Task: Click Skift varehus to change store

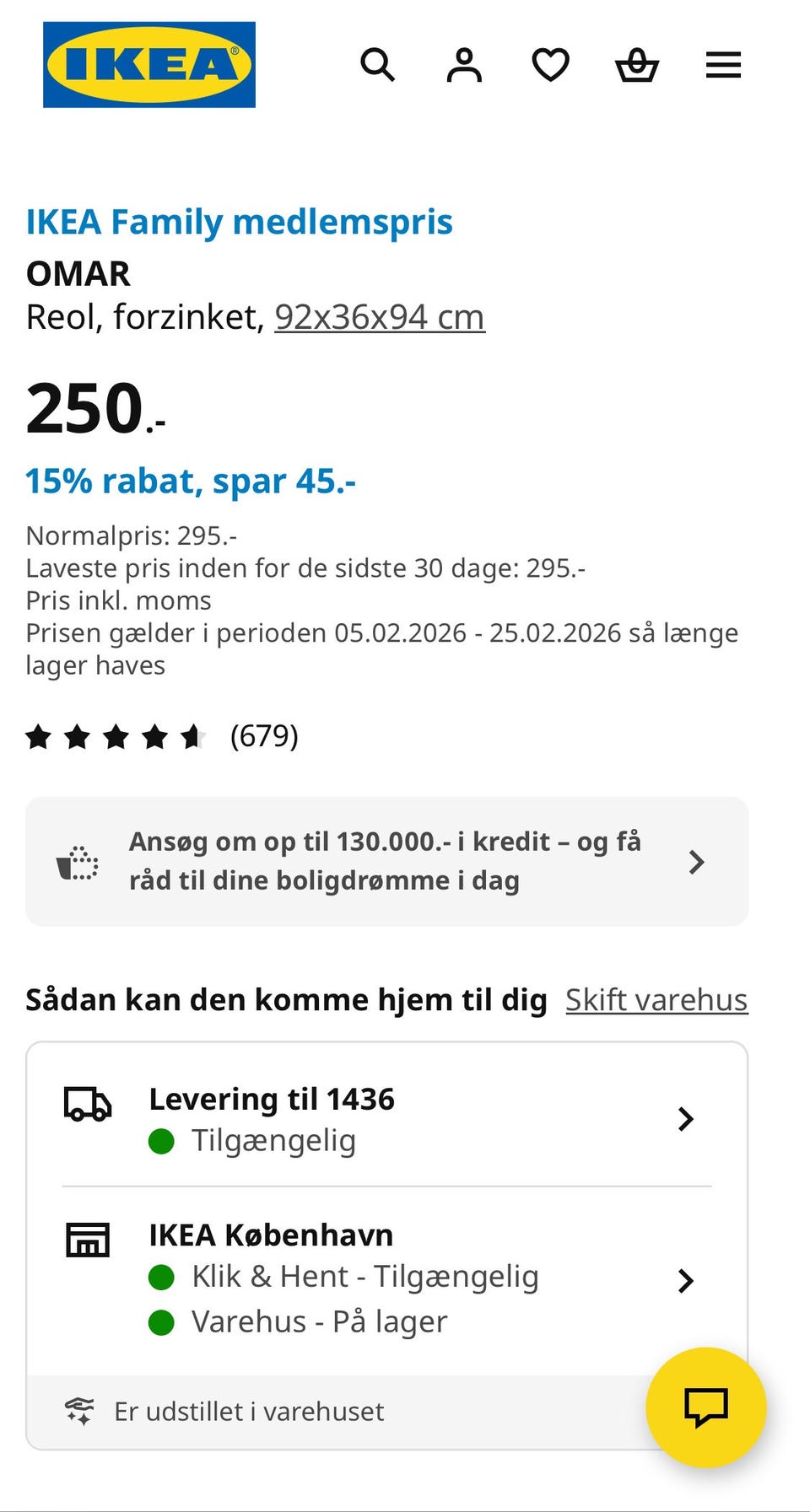Action: [656, 998]
